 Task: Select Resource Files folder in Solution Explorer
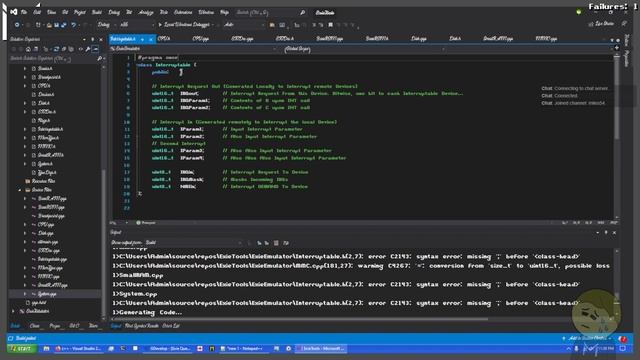[43, 181]
